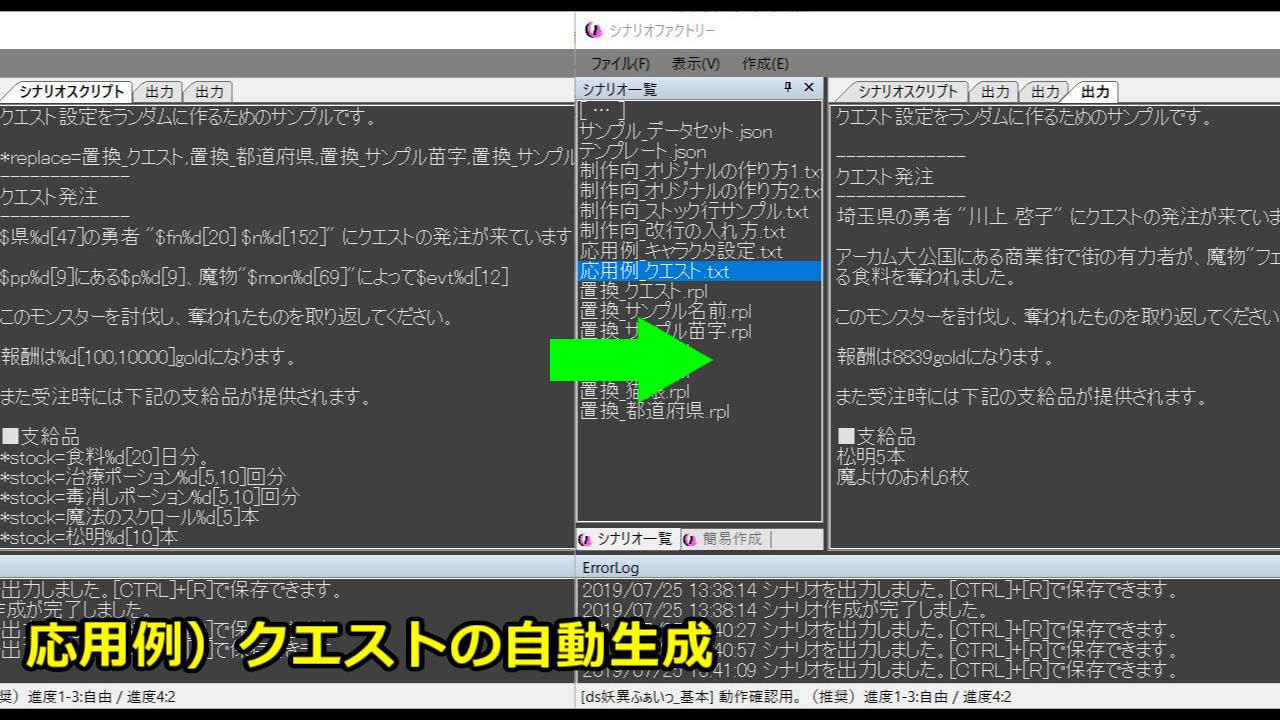Click the *replace=置換_クエスト line in script
Image resolution: width=1280 pixels, height=720 pixels.
pos(287,157)
